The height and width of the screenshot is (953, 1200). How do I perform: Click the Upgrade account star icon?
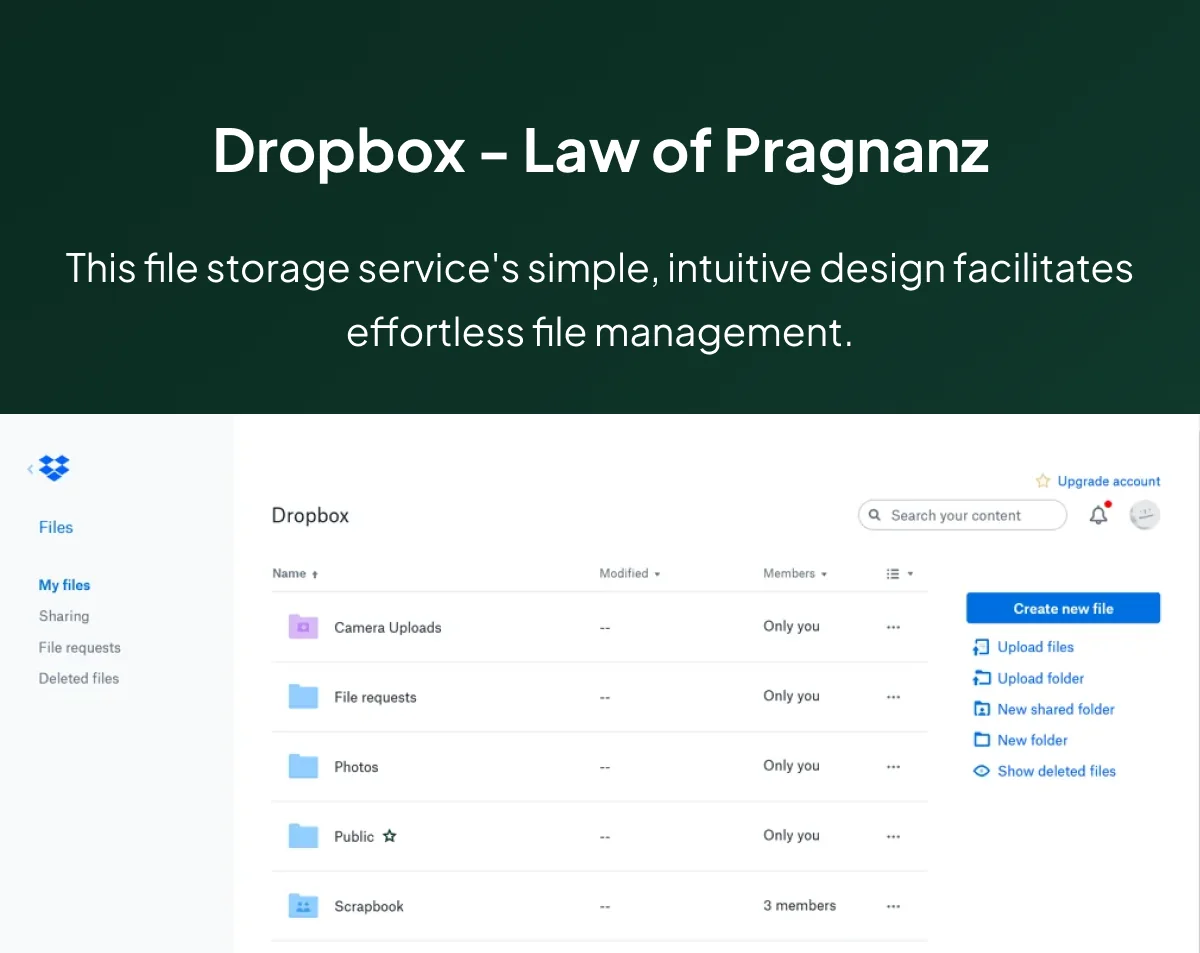coord(1043,481)
